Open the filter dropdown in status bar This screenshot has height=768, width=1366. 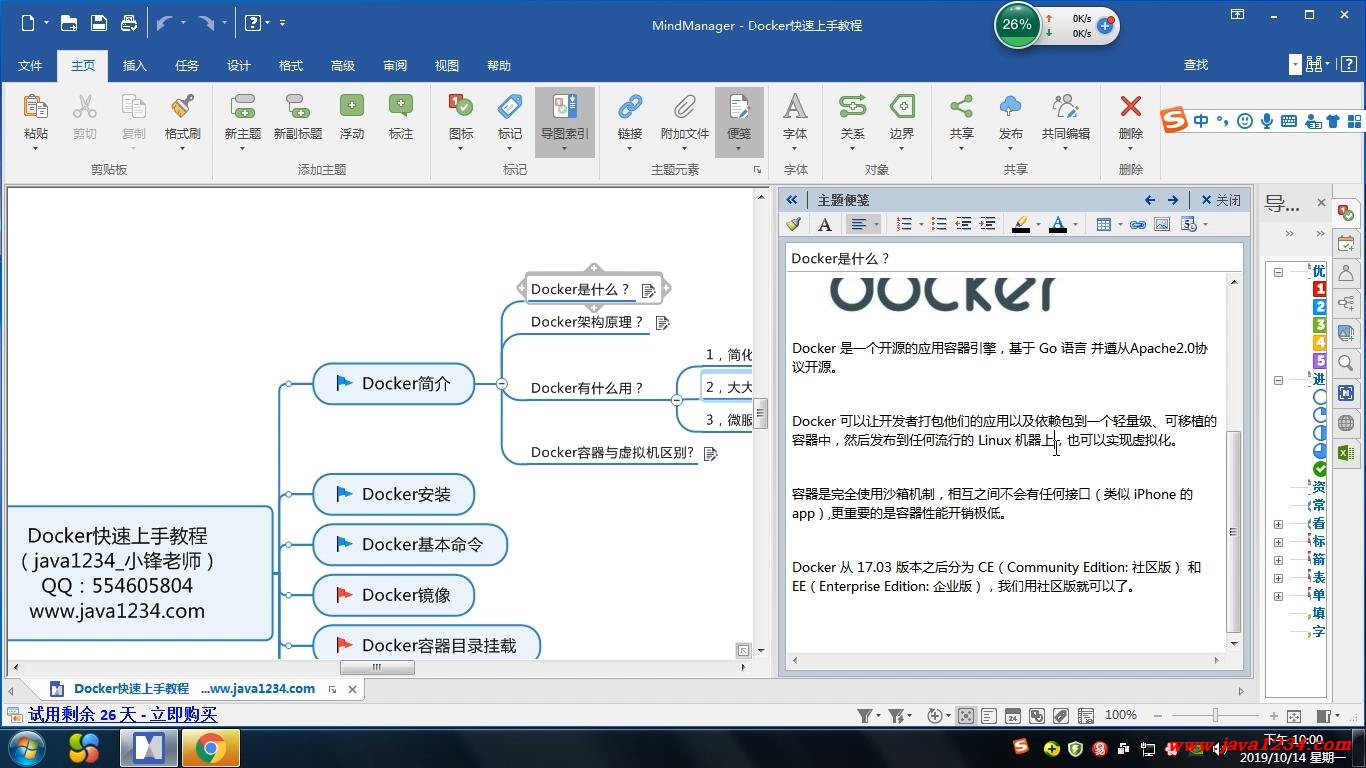(877, 716)
